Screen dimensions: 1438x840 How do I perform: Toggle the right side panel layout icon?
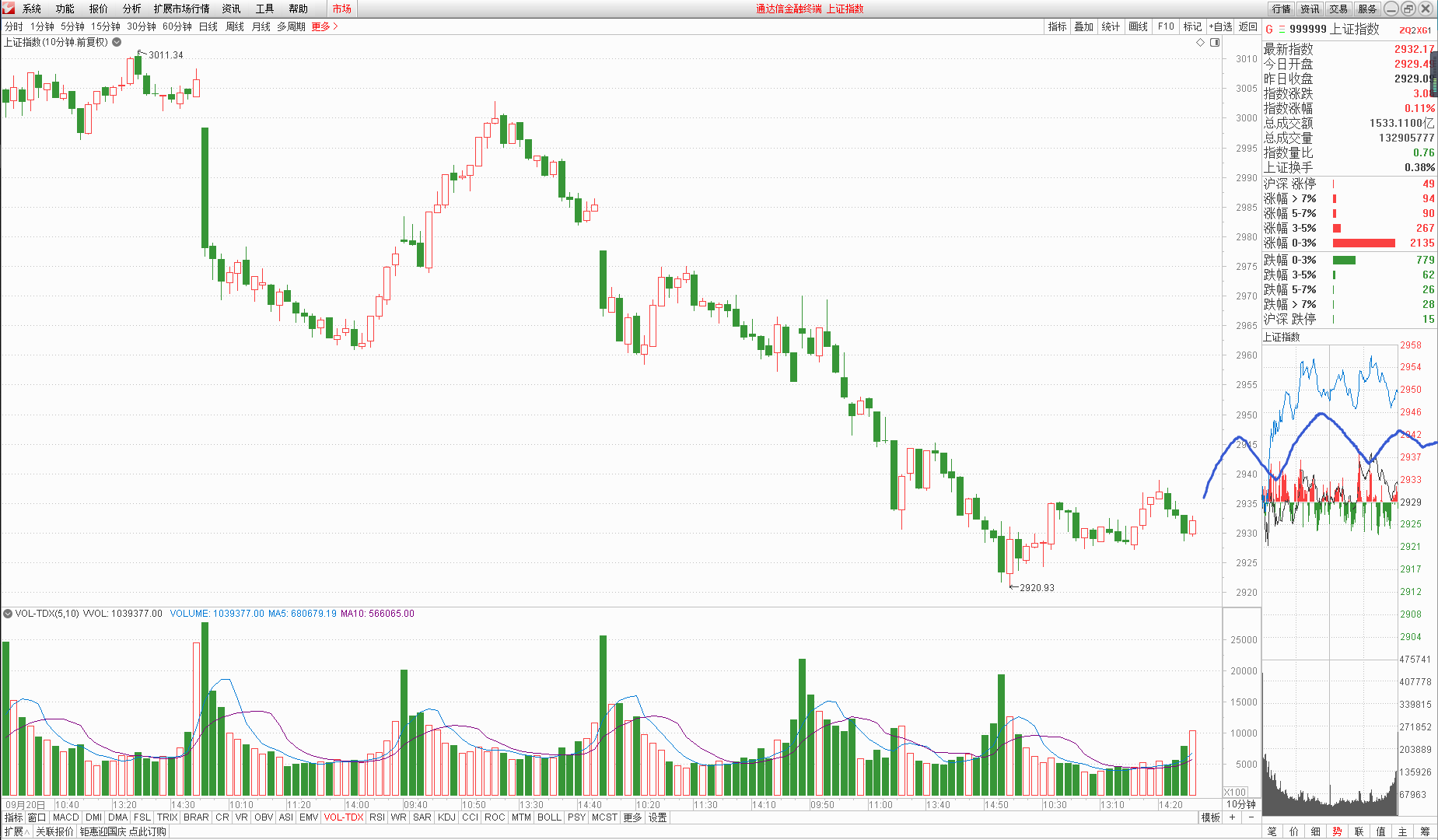tap(1215, 42)
